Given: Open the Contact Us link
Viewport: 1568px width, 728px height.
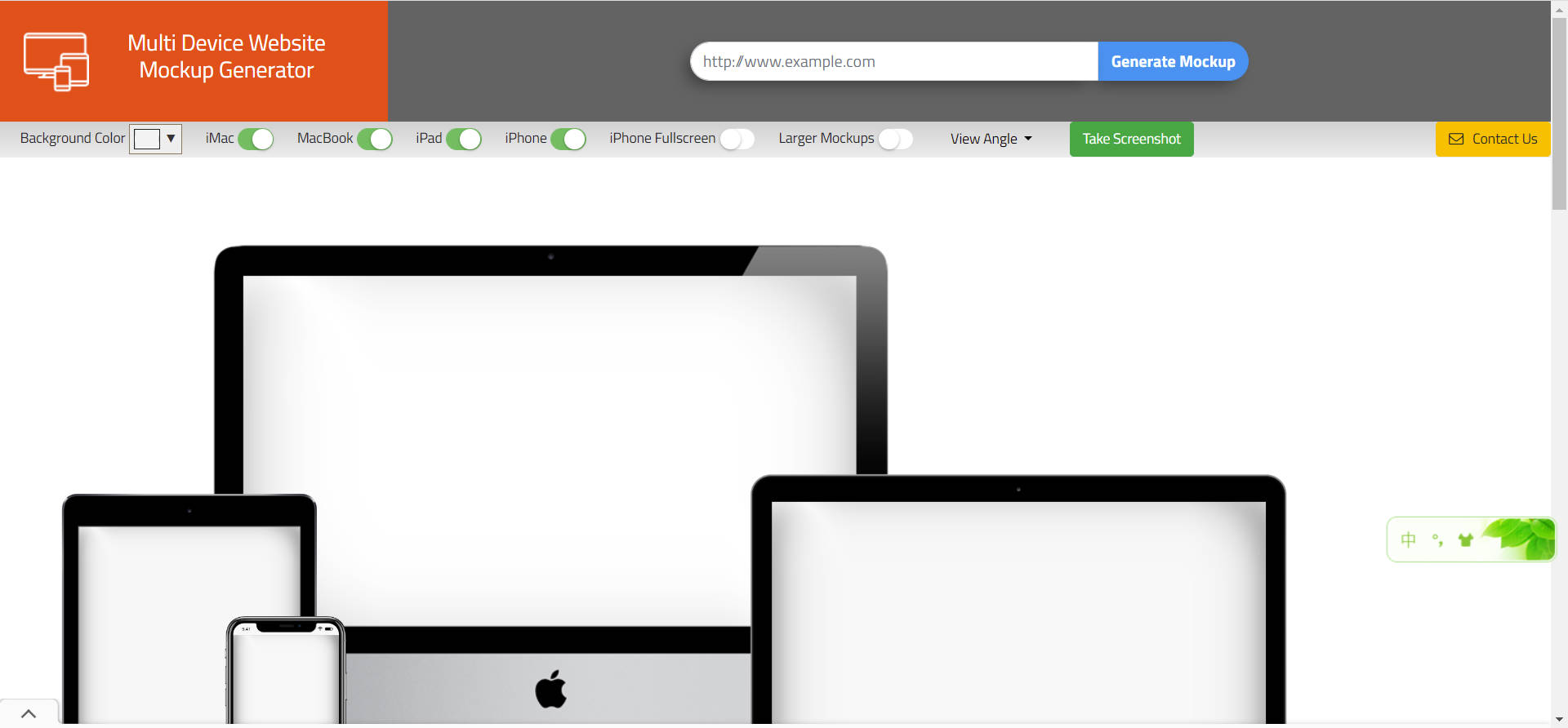Looking at the screenshot, I should [x=1503, y=139].
